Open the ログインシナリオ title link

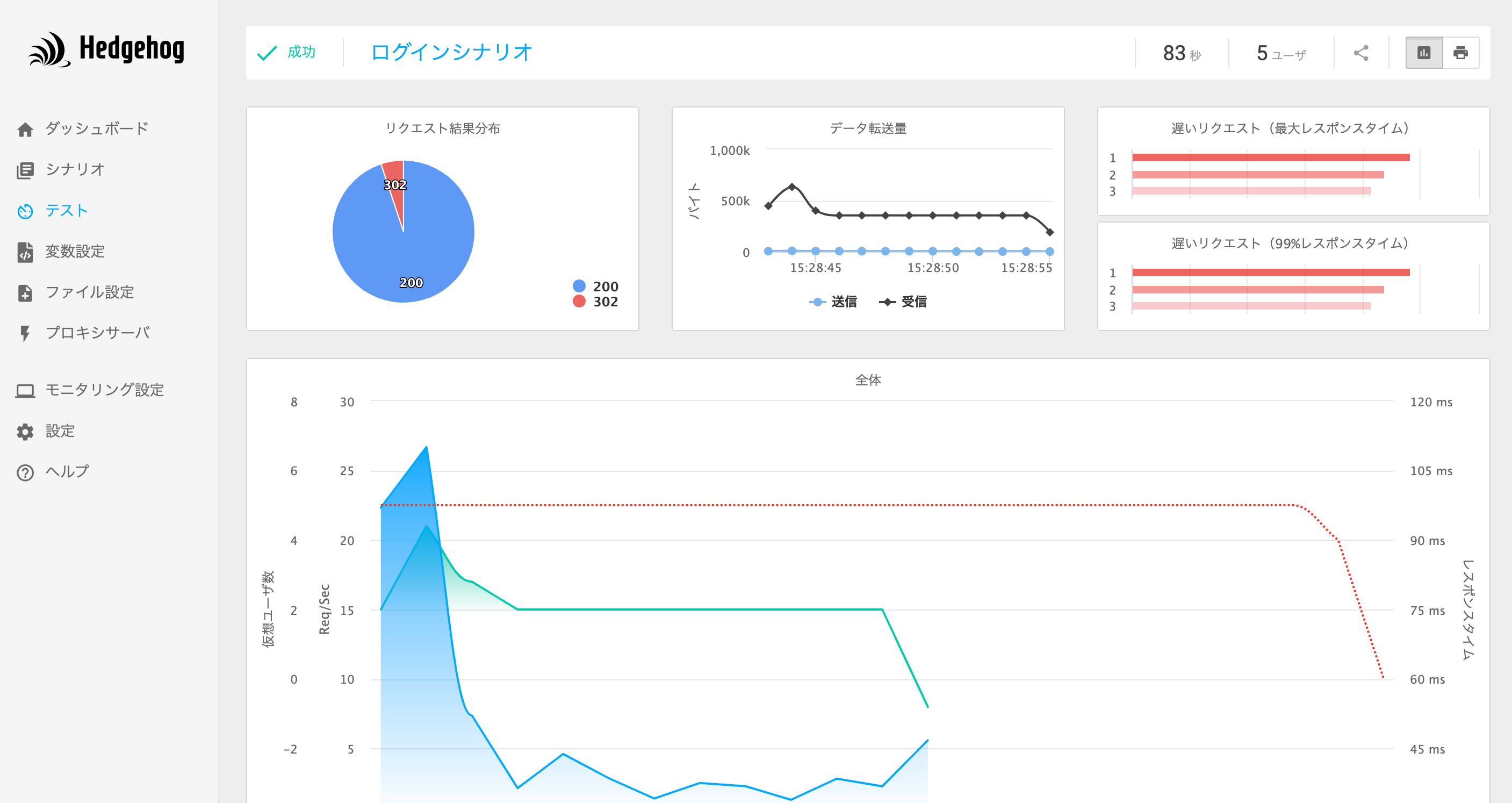coord(451,52)
